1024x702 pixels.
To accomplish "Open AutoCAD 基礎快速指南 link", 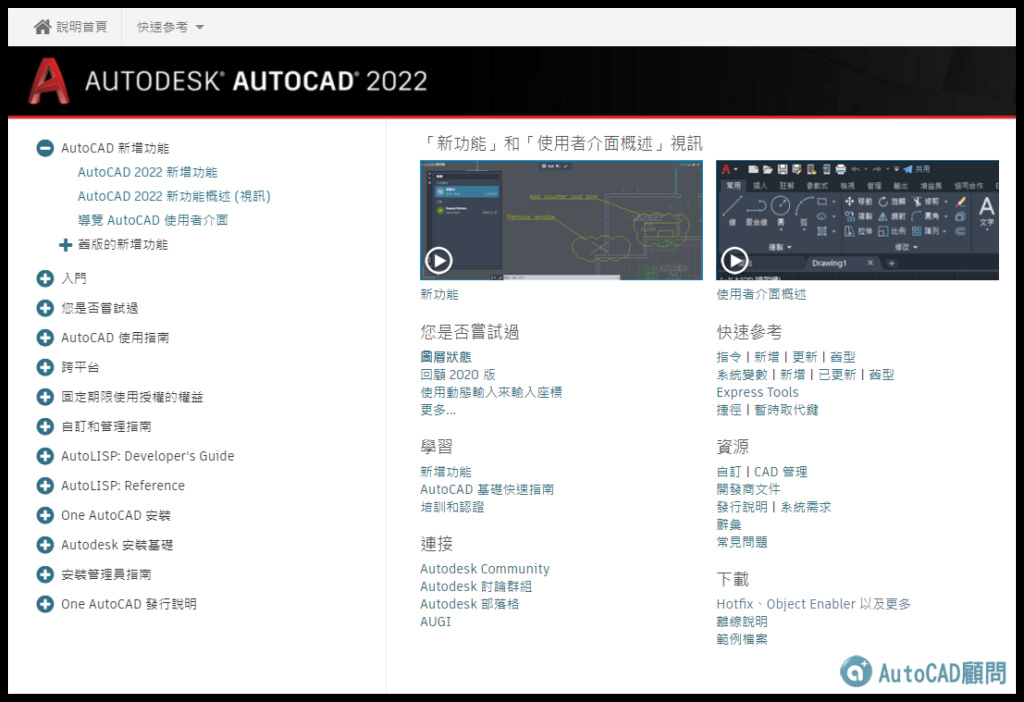I will click(x=487, y=490).
